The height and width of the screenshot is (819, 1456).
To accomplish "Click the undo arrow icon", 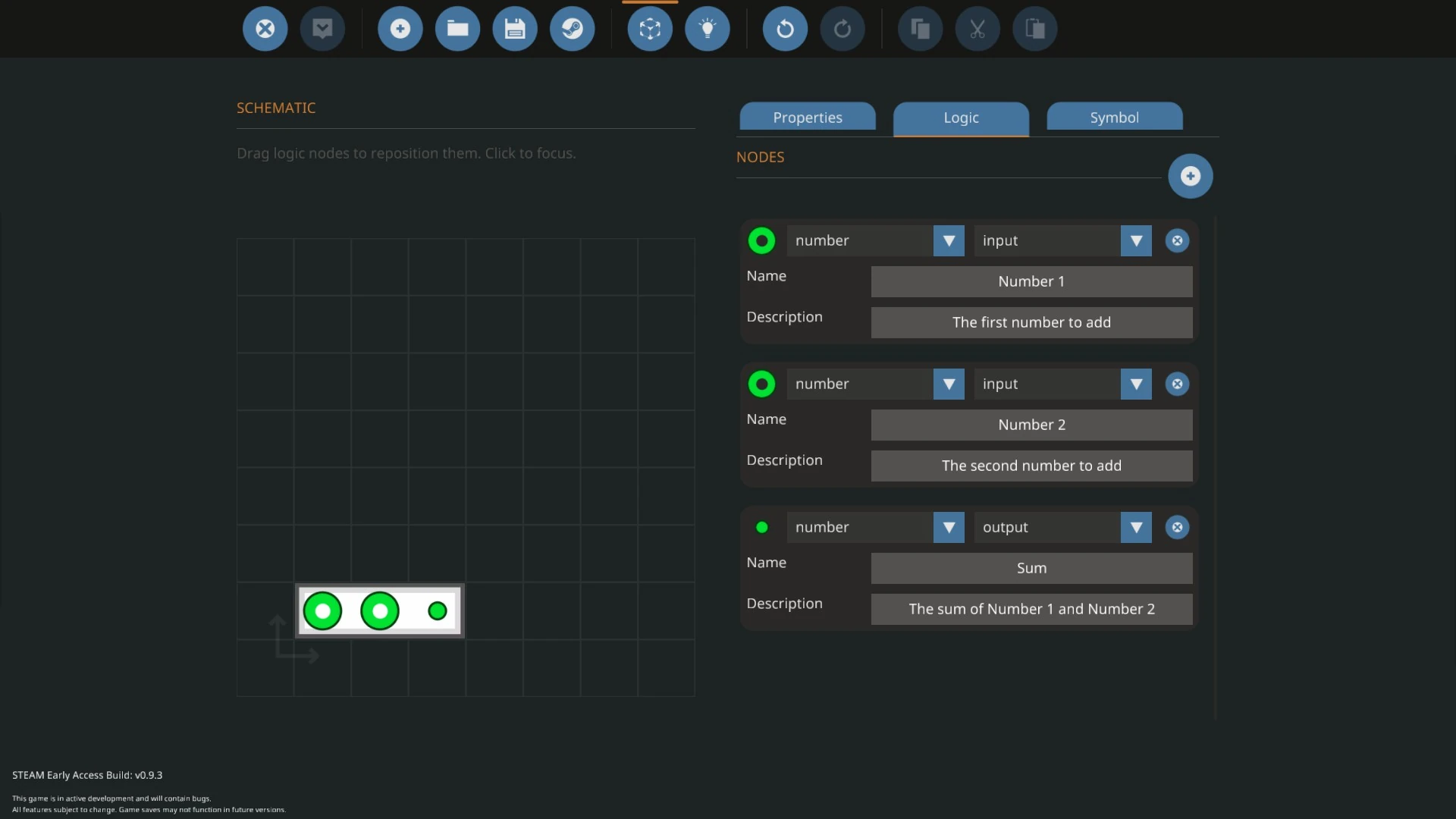I will click(785, 29).
